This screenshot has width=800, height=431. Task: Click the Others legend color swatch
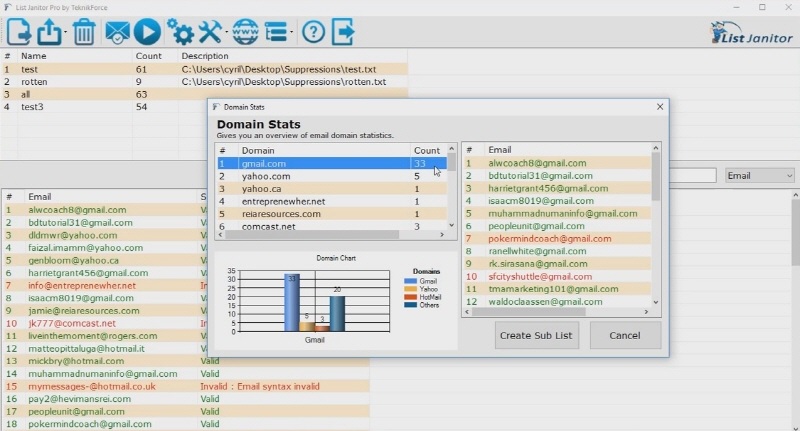tap(410, 305)
